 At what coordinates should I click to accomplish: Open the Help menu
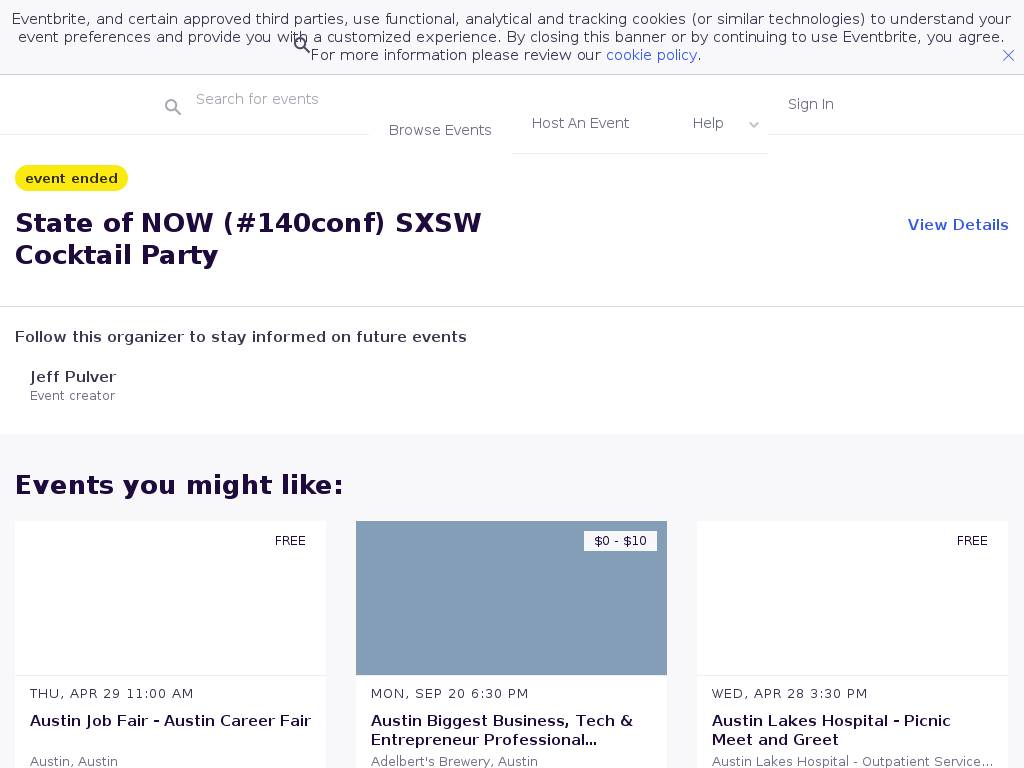[708, 123]
